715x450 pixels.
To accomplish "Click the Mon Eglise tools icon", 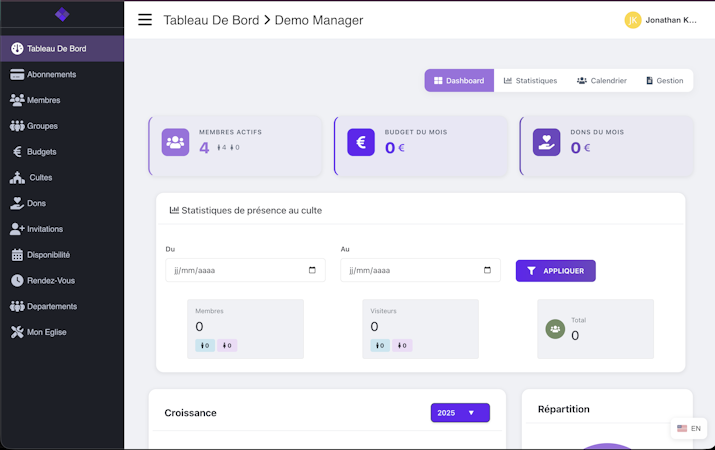I will (17, 332).
